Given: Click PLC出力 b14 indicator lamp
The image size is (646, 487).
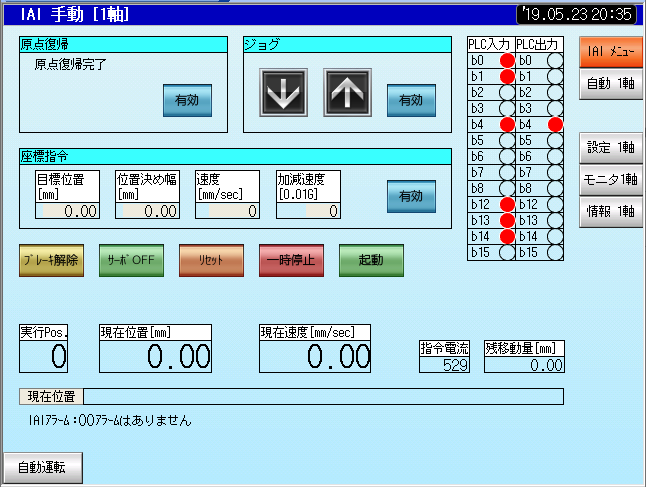Looking at the screenshot, I should (x=555, y=236).
